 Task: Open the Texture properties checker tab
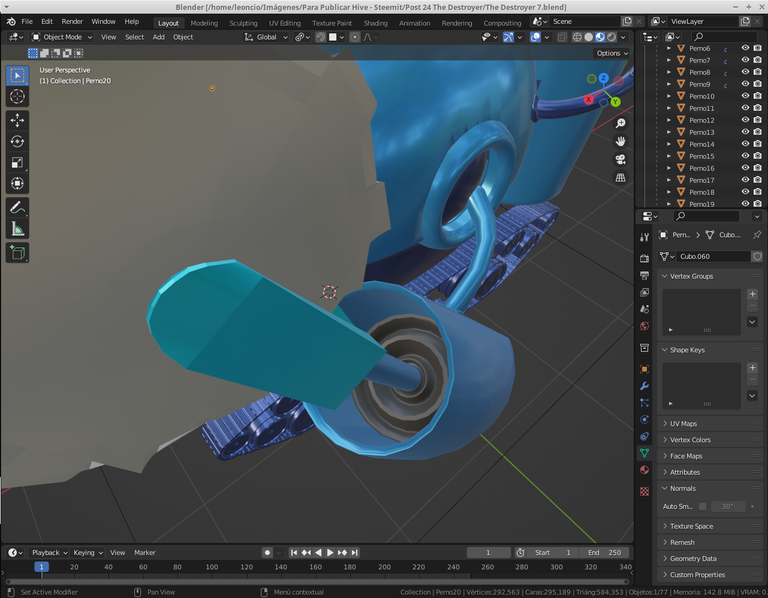coord(645,491)
